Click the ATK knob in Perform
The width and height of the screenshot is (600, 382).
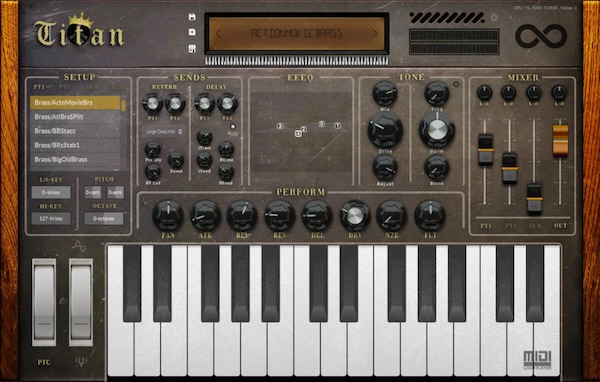pos(205,215)
